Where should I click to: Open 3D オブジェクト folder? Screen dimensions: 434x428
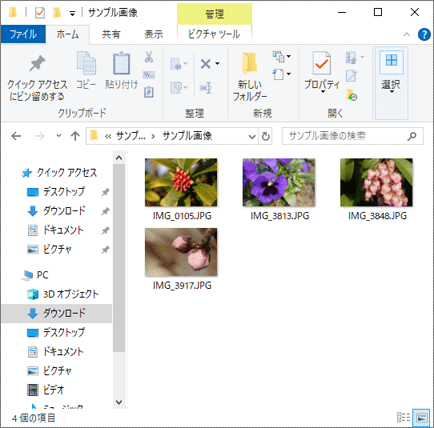click(x=63, y=294)
